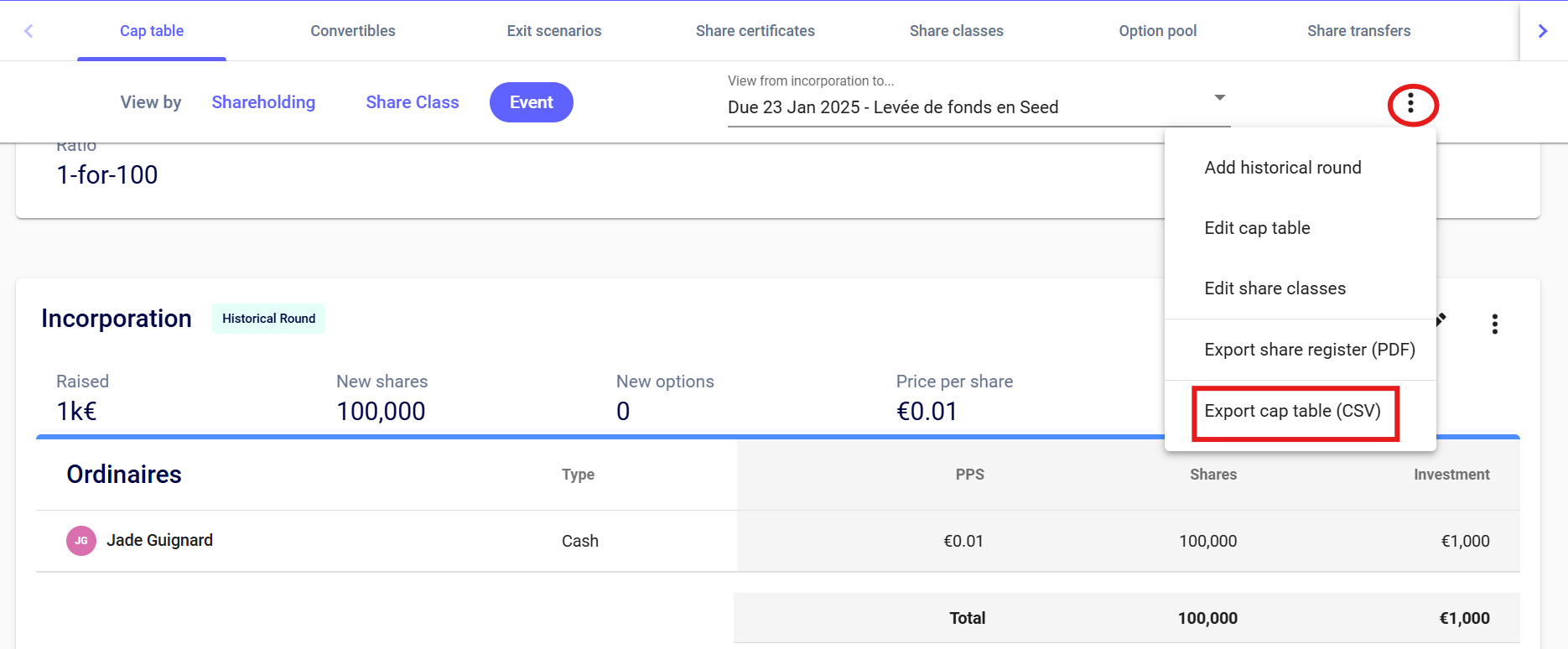This screenshot has width=1568, height=649.
Task: Switch view to Shareholding
Action: point(263,102)
